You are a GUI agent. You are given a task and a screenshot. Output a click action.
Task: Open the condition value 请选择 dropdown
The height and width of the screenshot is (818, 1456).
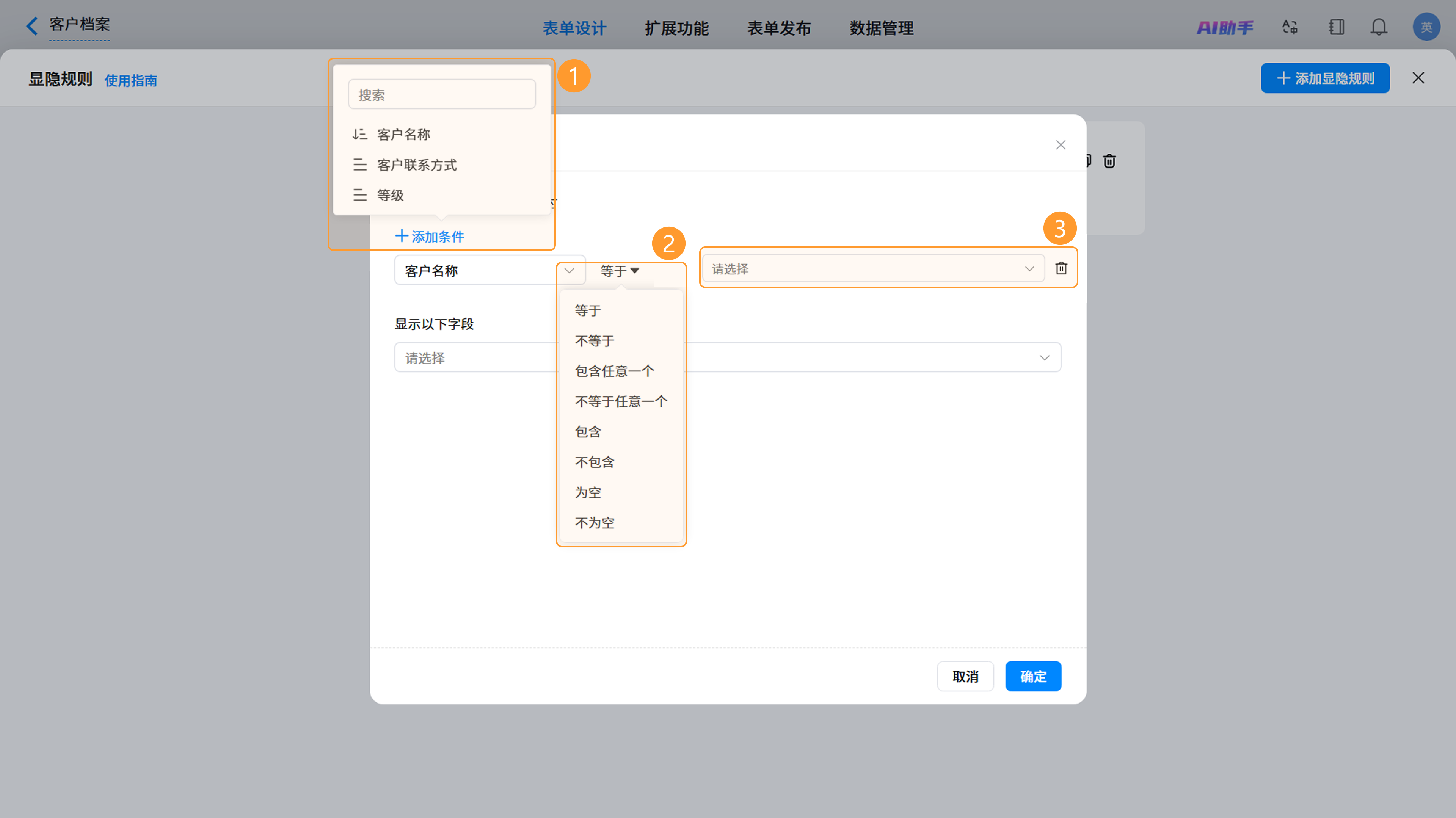(x=873, y=268)
